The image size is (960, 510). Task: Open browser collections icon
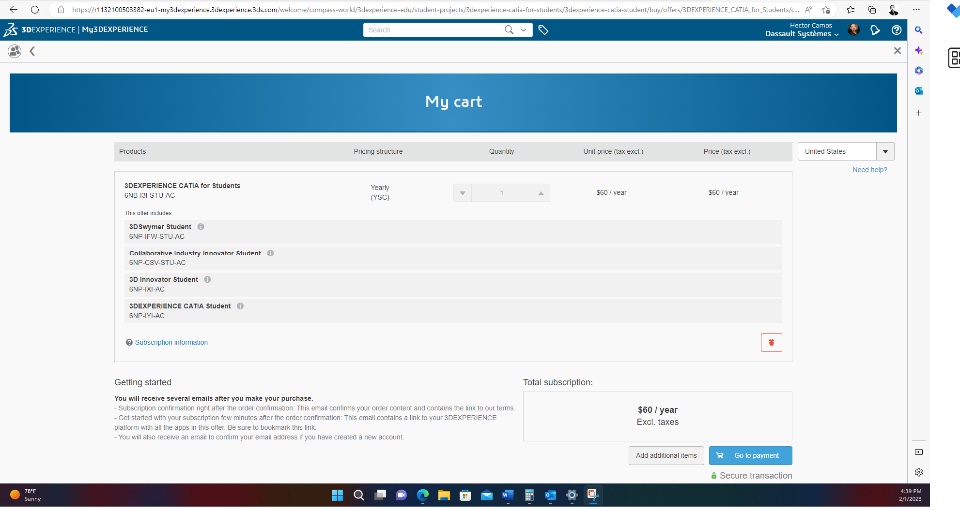coord(872,10)
